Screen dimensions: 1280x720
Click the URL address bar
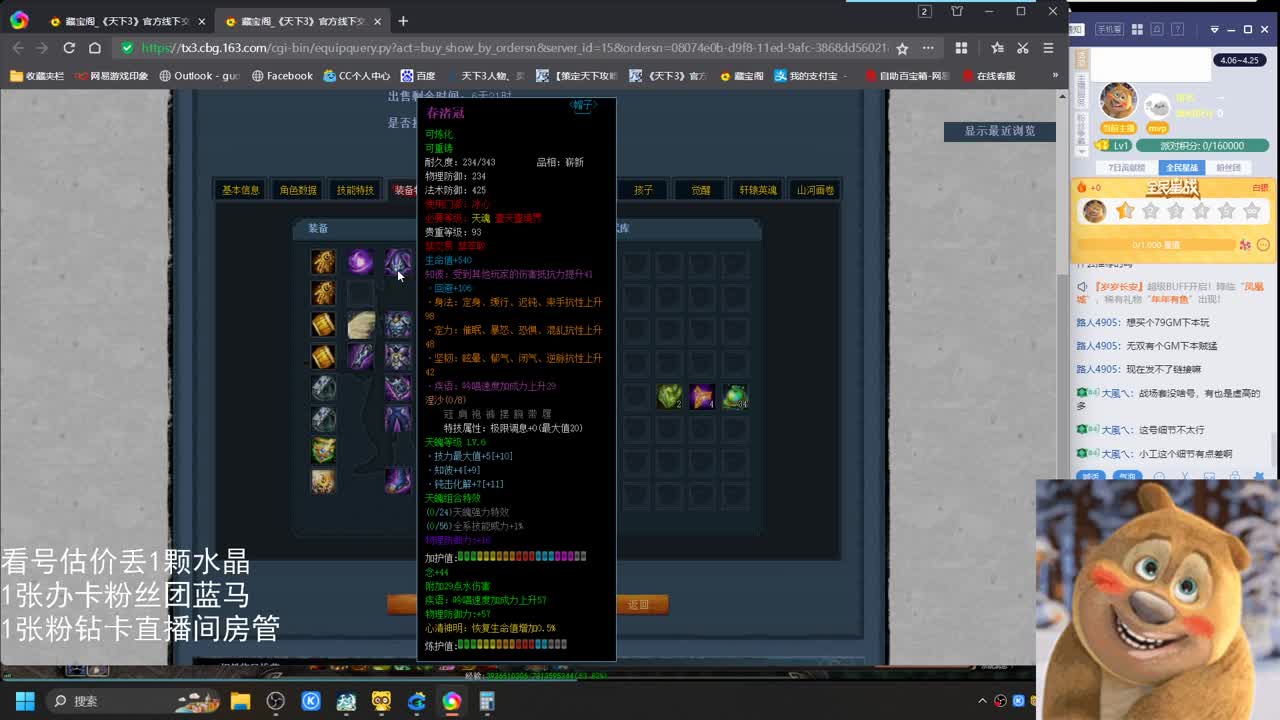click(515, 48)
